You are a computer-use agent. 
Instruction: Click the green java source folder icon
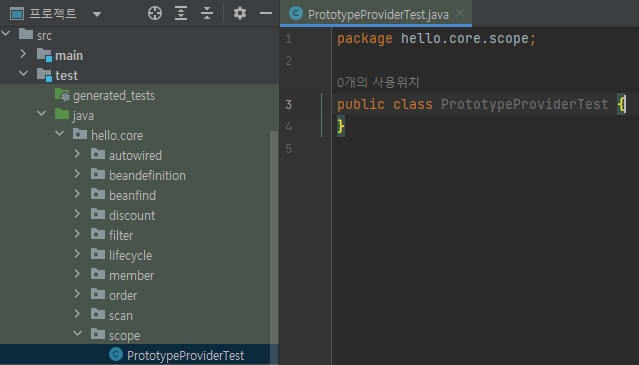point(62,114)
